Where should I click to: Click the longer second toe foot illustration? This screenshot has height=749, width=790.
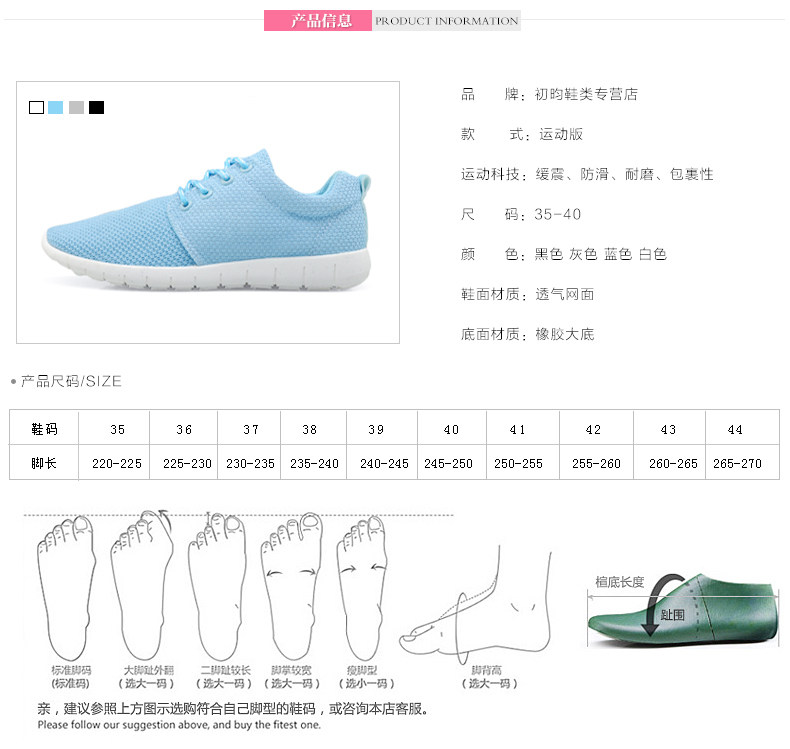point(217,587)
